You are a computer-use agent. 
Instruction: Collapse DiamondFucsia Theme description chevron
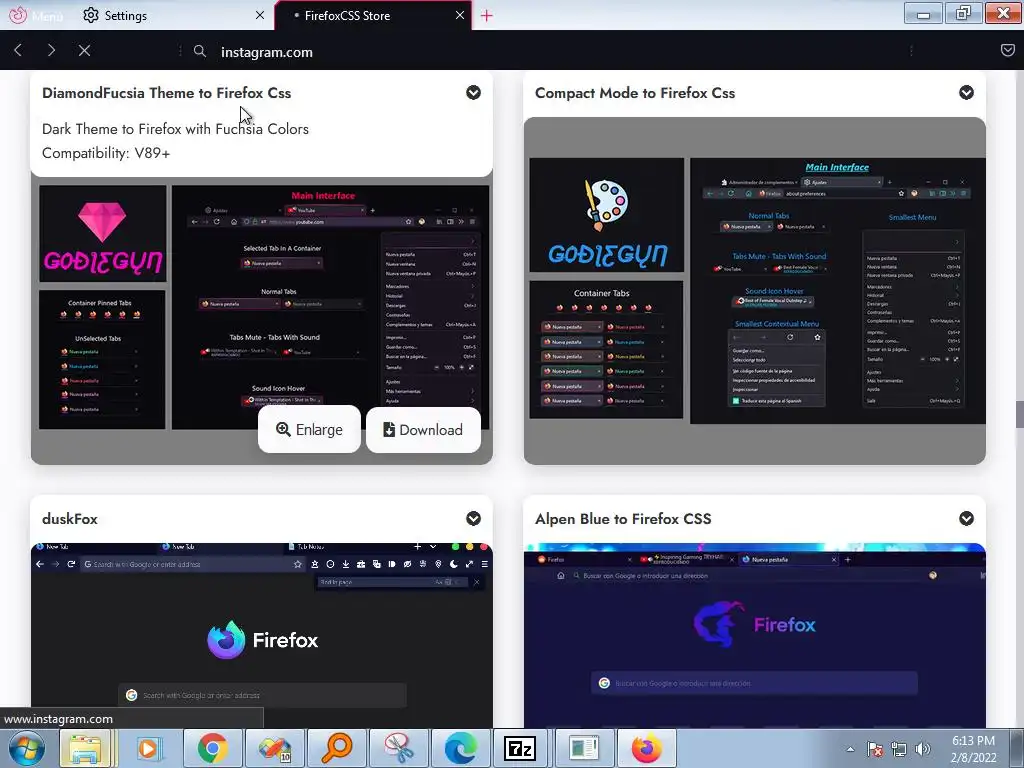473,93
